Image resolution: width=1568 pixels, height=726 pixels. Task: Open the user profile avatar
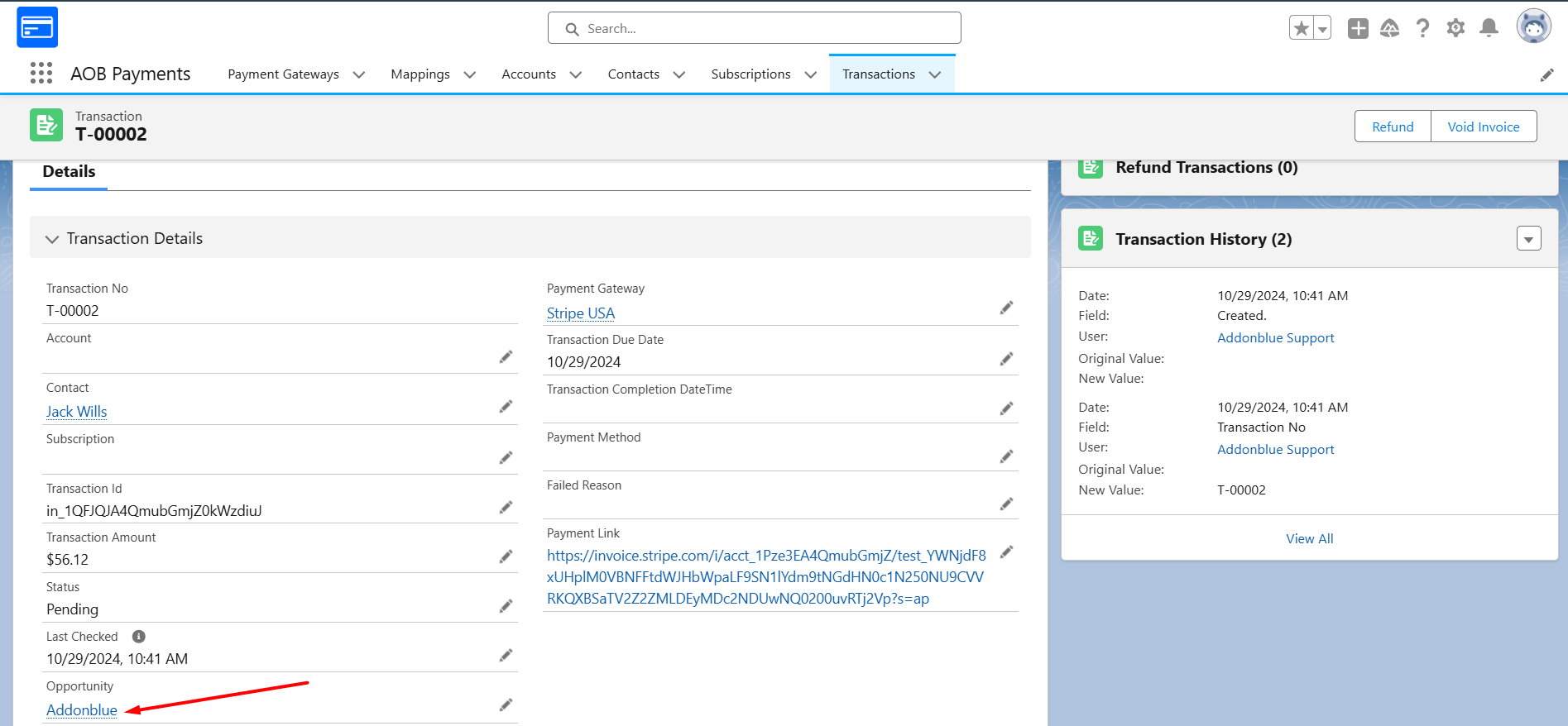tap(1533, 26)
